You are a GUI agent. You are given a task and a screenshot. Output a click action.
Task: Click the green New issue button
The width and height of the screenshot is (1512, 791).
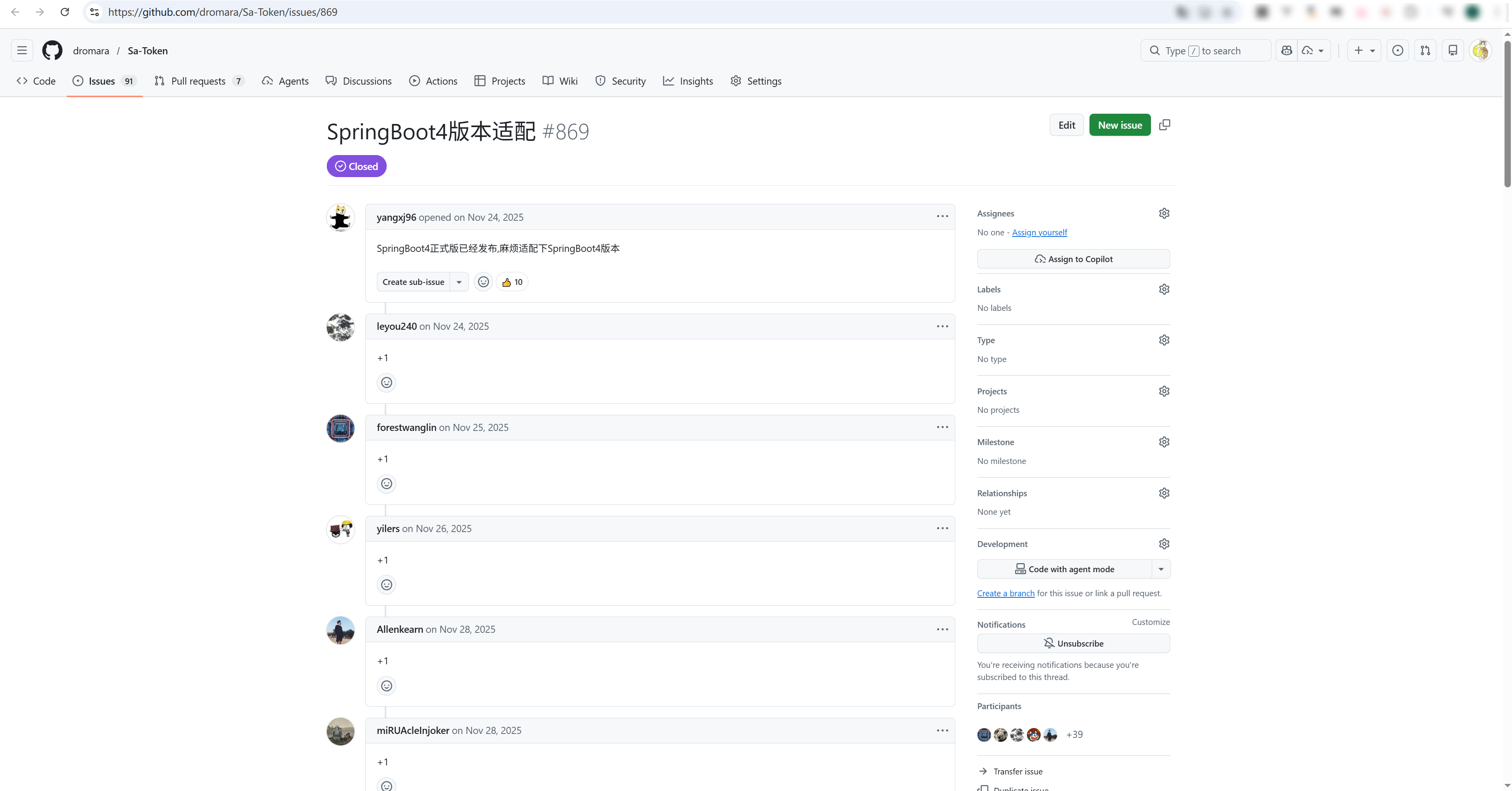(x=1119, y=125)
